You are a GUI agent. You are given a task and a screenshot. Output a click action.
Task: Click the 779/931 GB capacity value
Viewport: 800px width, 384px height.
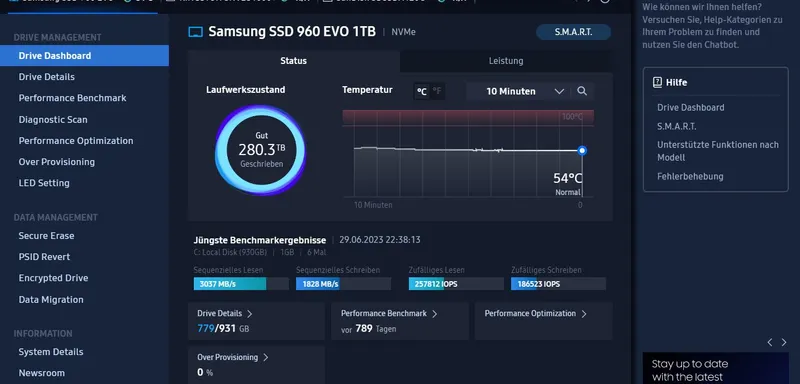point(223,329)
